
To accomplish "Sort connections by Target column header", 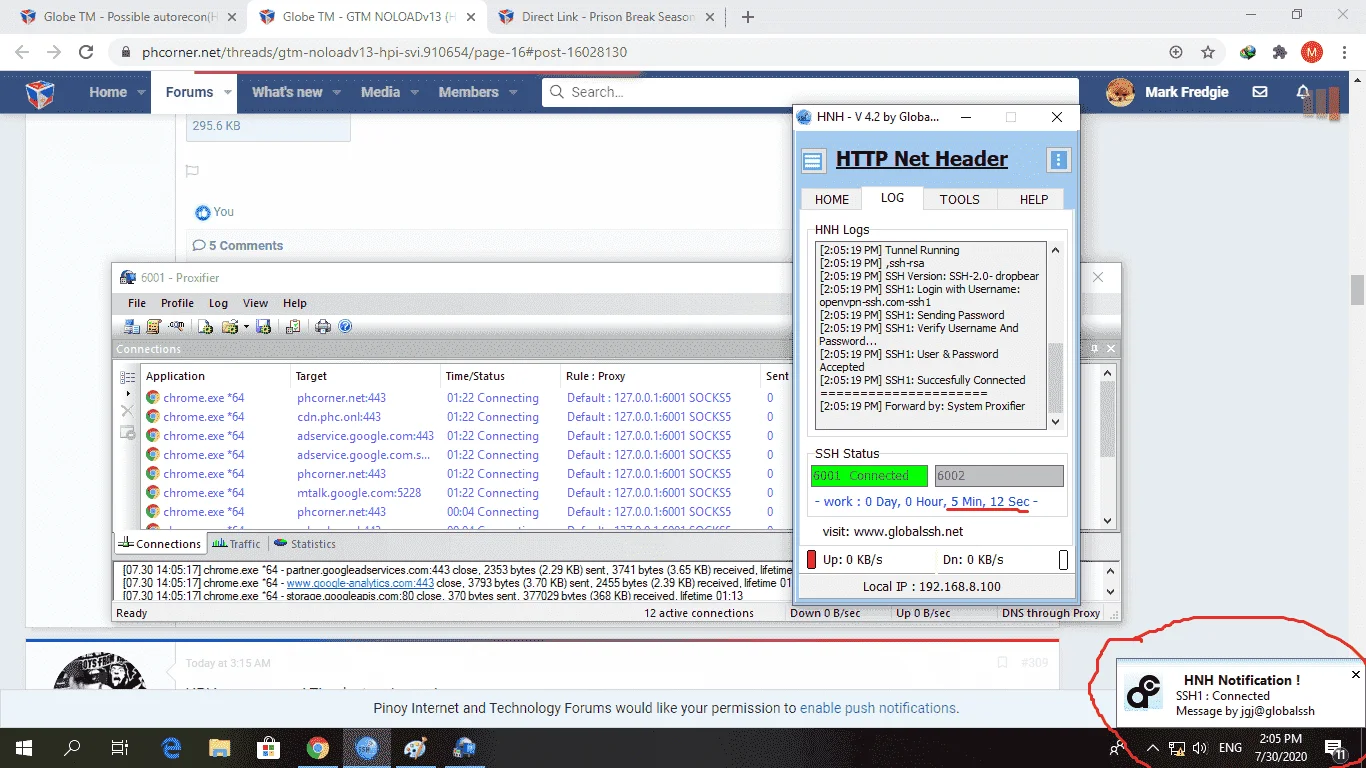I will point(365,376).
